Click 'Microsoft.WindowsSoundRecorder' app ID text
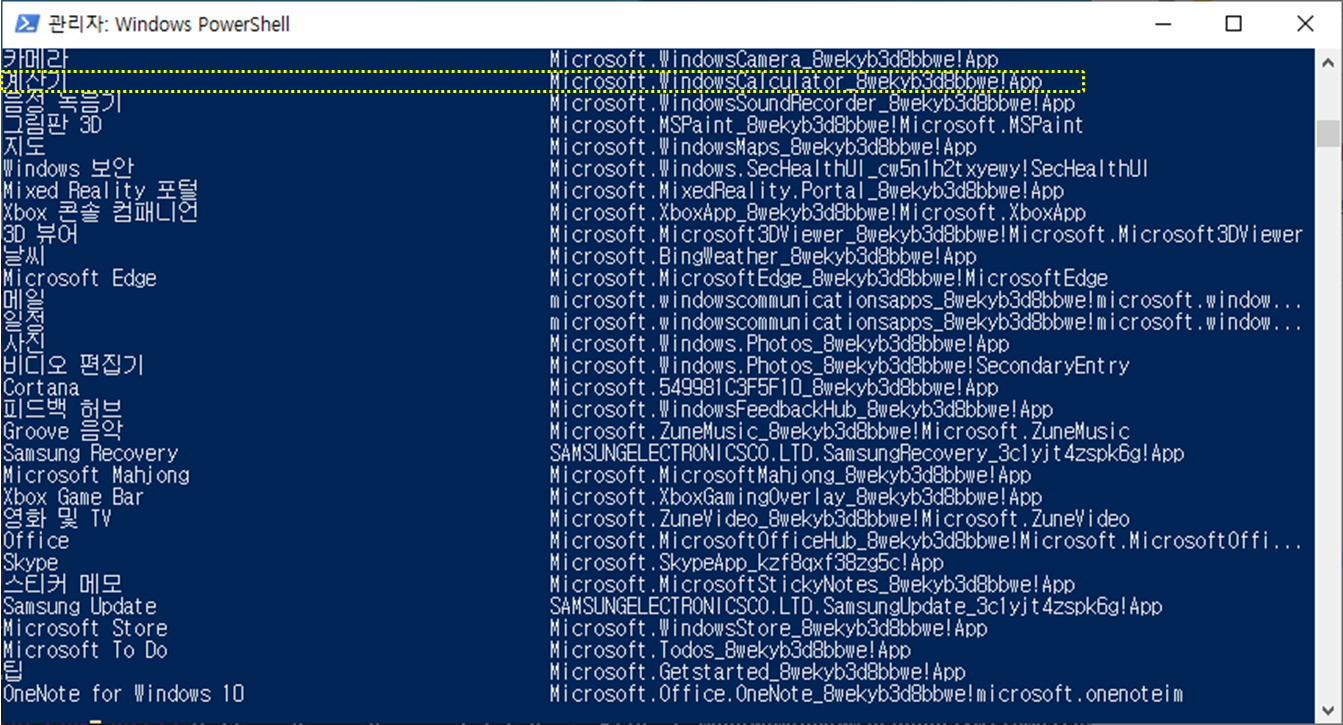Viewport: 1343px width, 725px height. [x=812, y=104]
